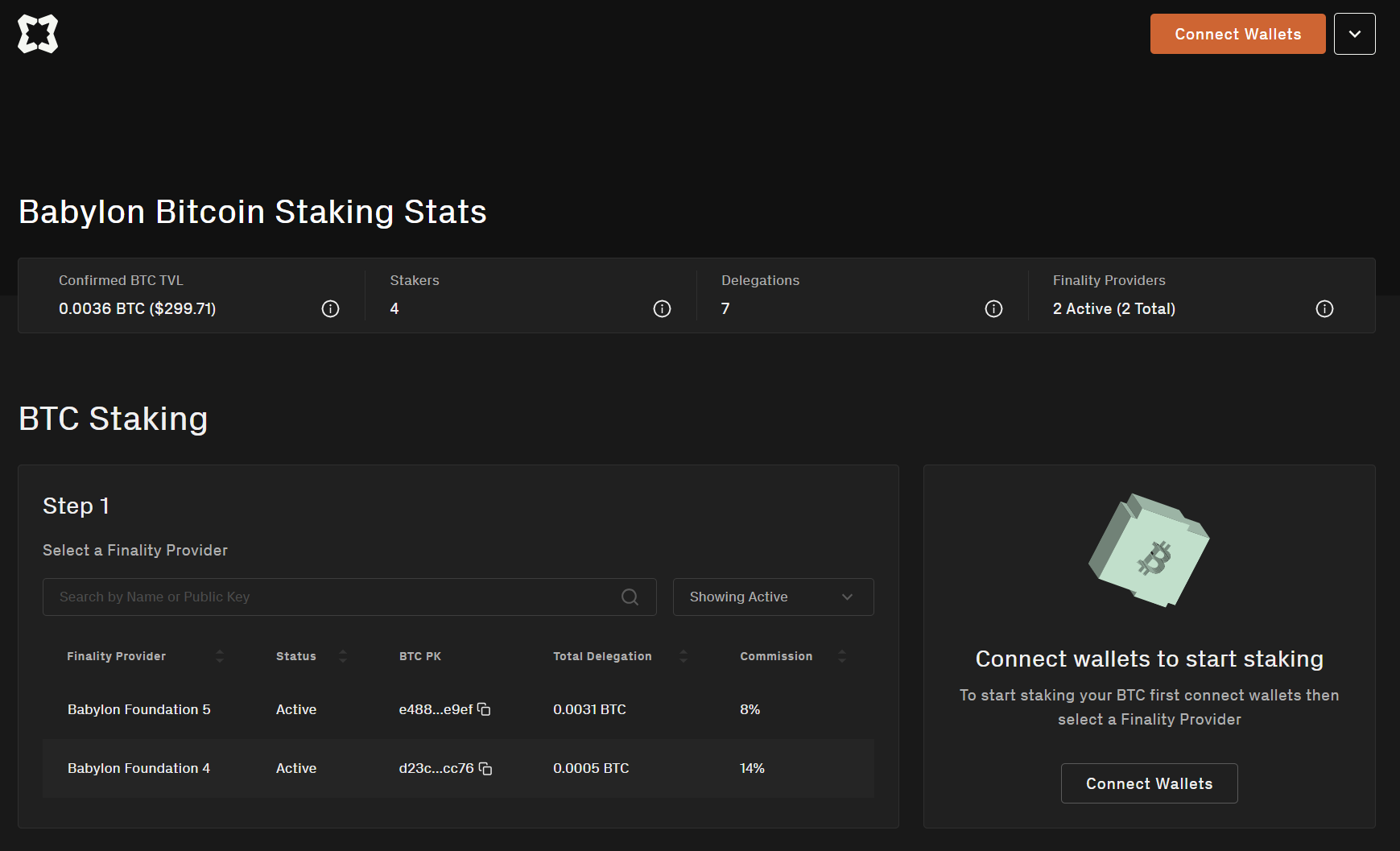Click the 2 Active (2 Total) value

(x=1114, y=308)
